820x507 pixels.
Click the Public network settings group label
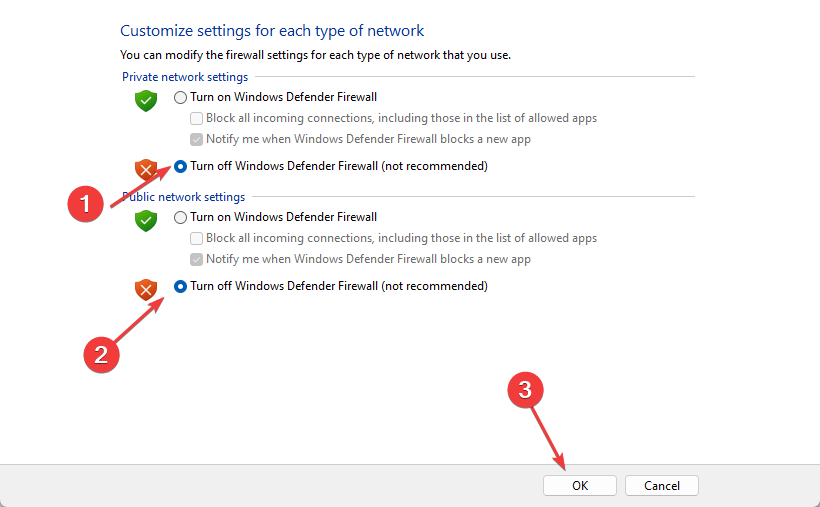(x=184, y=197)
